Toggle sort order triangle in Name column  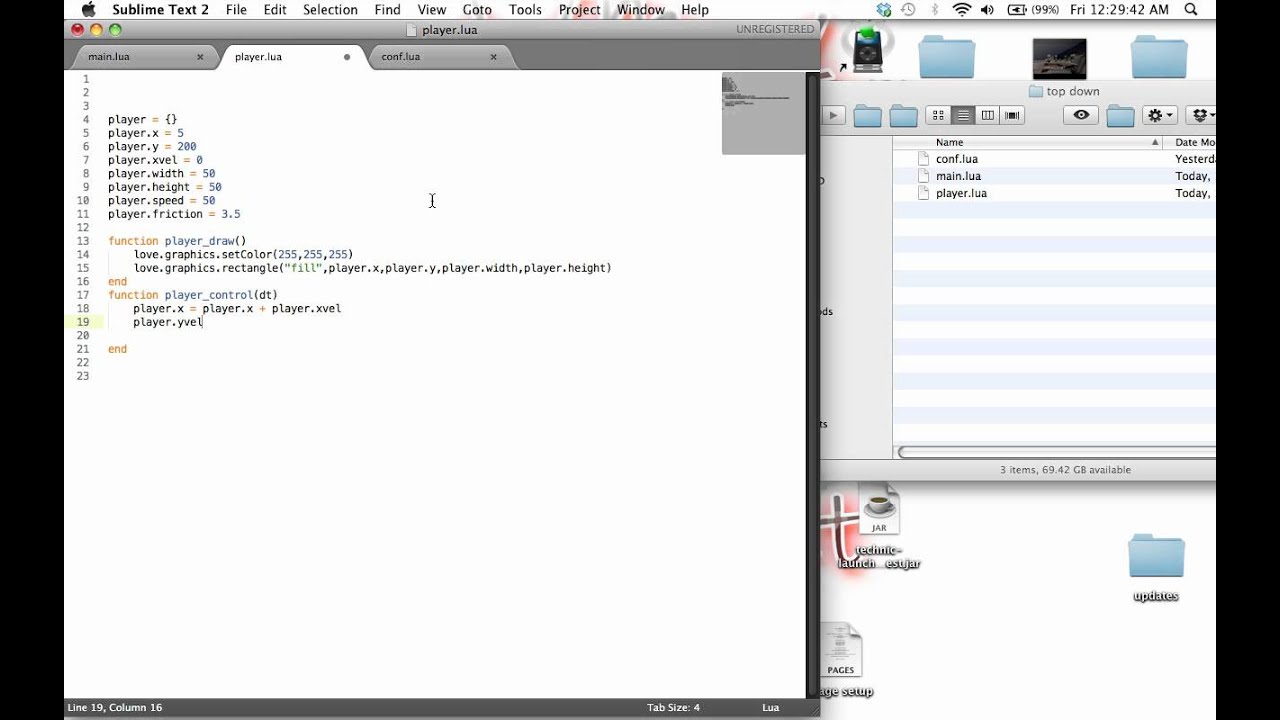click(1156, 142)
